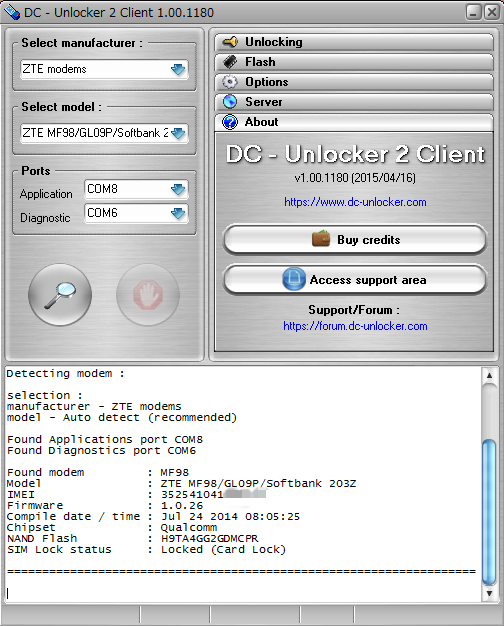Screen dimensions: 504x626
Task: Click the v1.00.1180 (2015/04/16) version text
Action: coord(355,178)
